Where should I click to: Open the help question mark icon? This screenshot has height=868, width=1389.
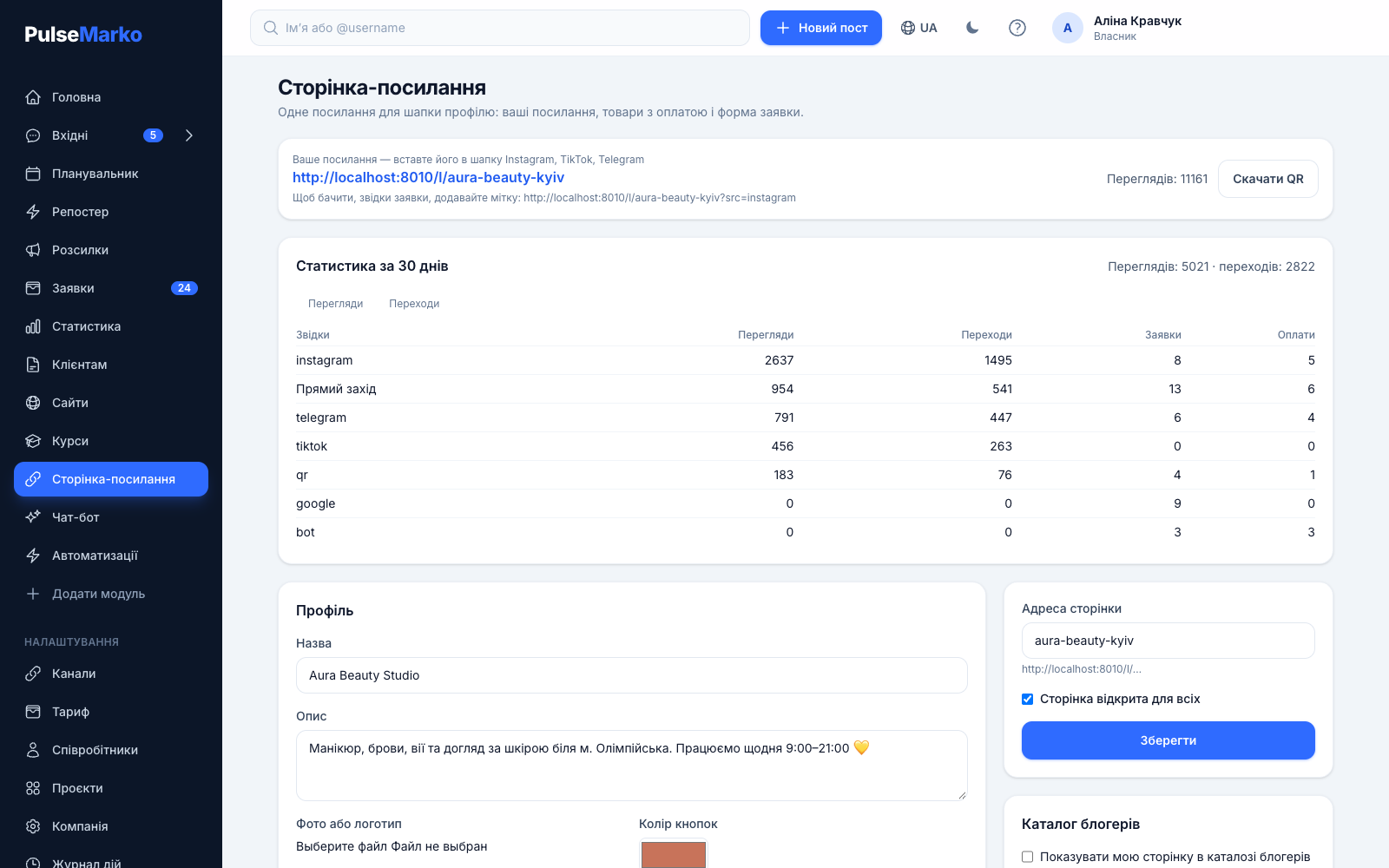(x=1017, y=28)
